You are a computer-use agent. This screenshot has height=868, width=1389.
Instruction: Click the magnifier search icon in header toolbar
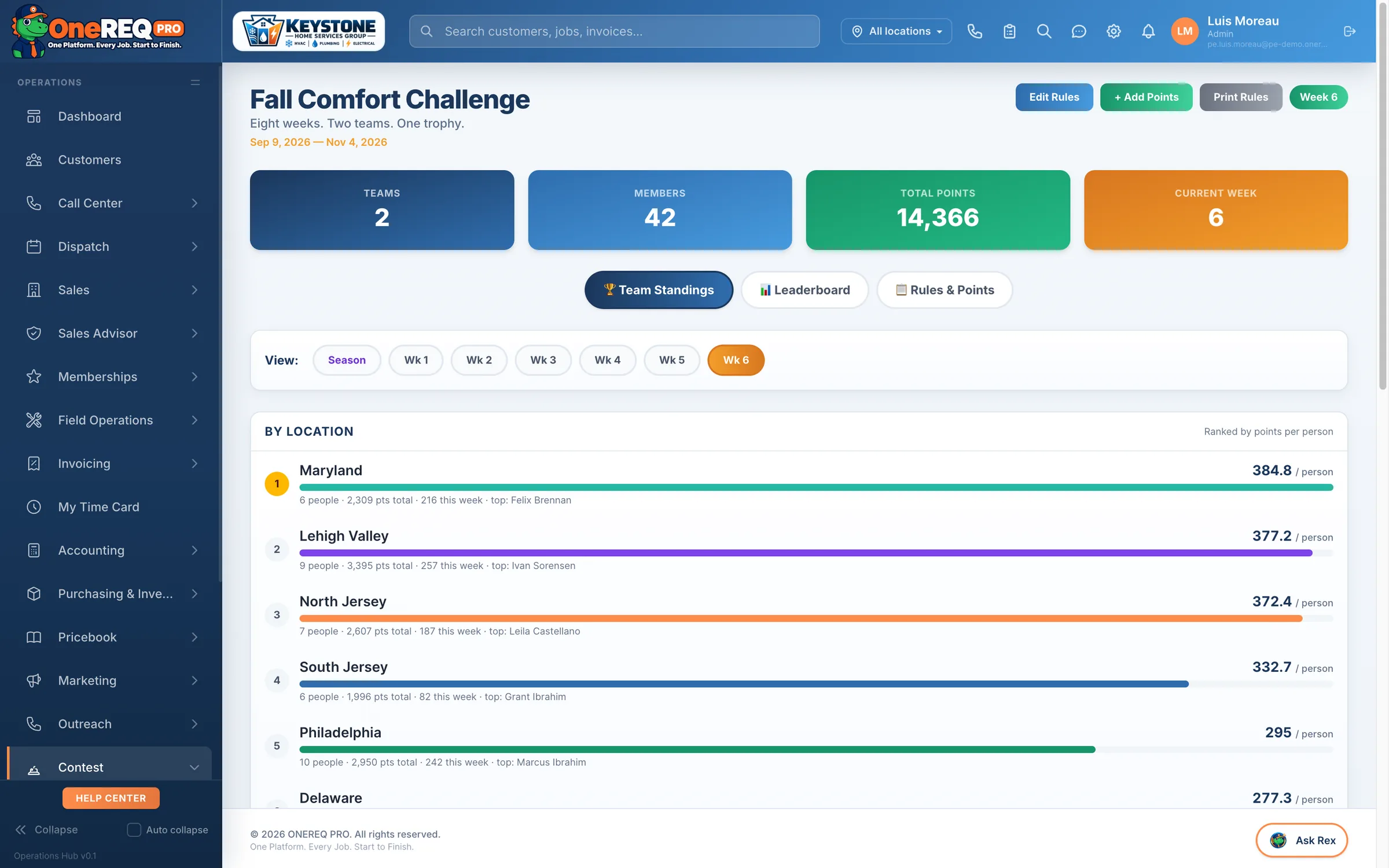coord(1044,31)
